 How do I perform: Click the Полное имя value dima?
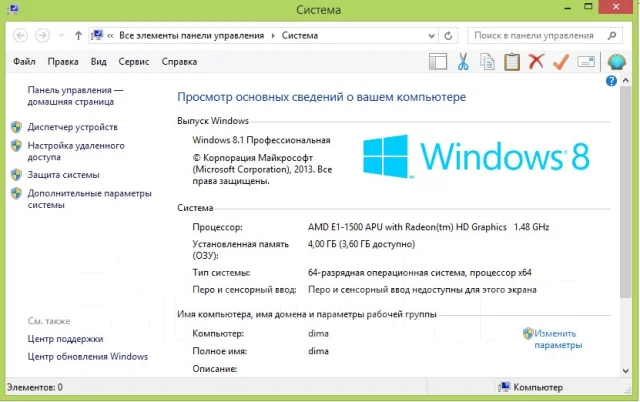click(318, 351)
